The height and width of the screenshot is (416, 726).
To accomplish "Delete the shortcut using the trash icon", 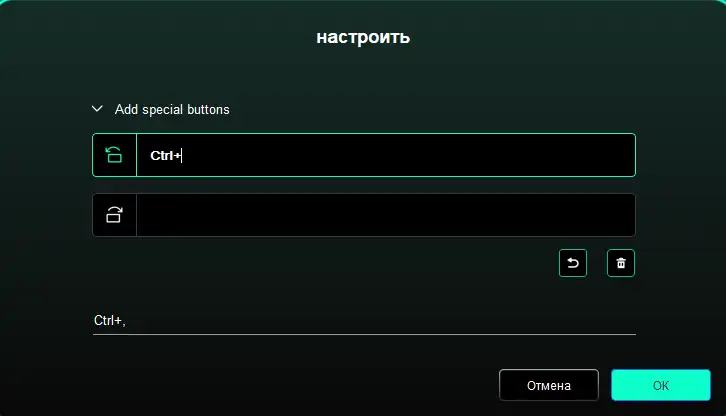I will (x=621, y=263).
